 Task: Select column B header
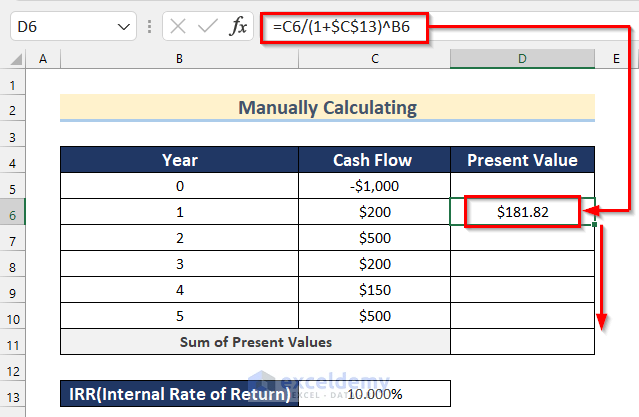point(178,60)
